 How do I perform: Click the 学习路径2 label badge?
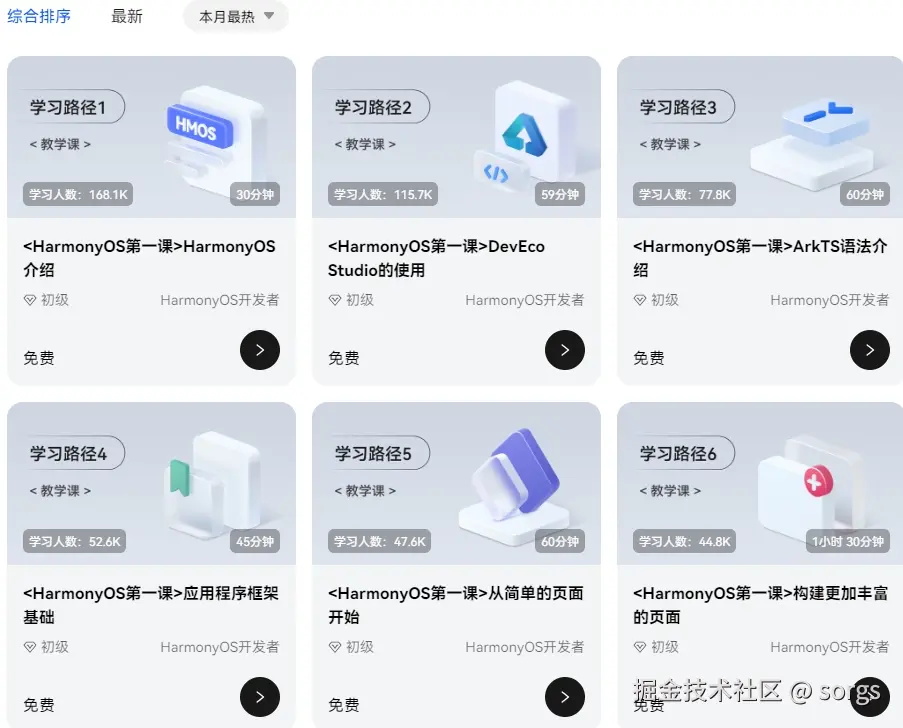tap(376, 107)
